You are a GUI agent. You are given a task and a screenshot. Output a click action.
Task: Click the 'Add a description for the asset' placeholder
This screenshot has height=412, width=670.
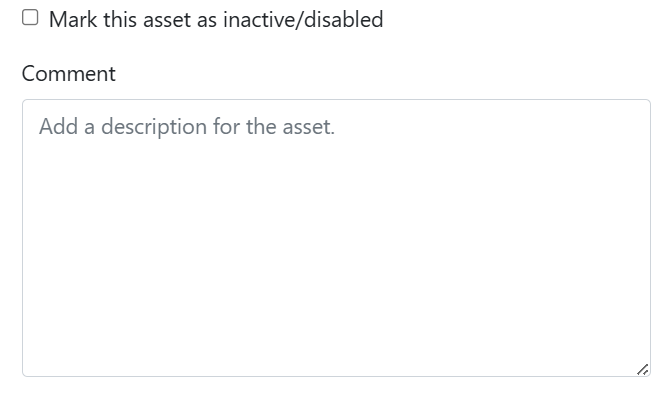[187, 127]
